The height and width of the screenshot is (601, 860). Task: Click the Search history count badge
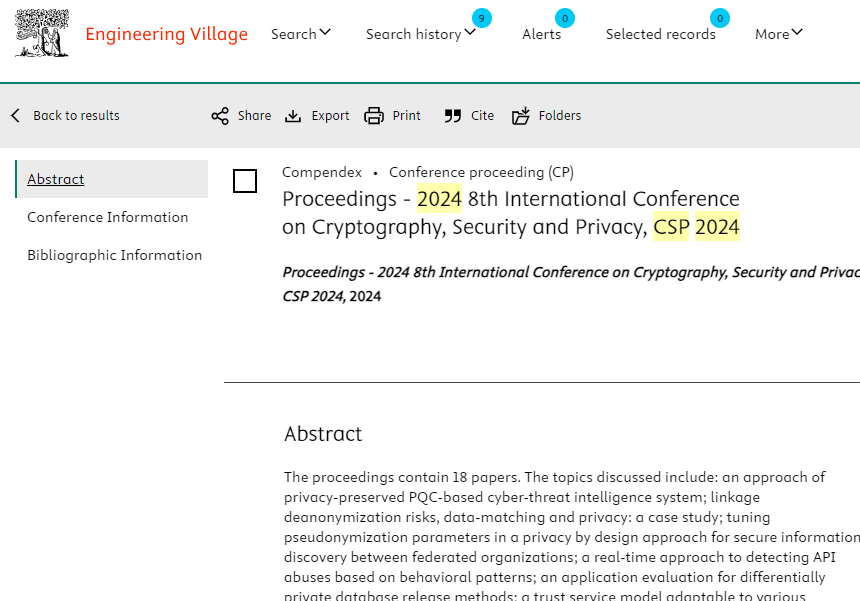click(x=482, y=18)
